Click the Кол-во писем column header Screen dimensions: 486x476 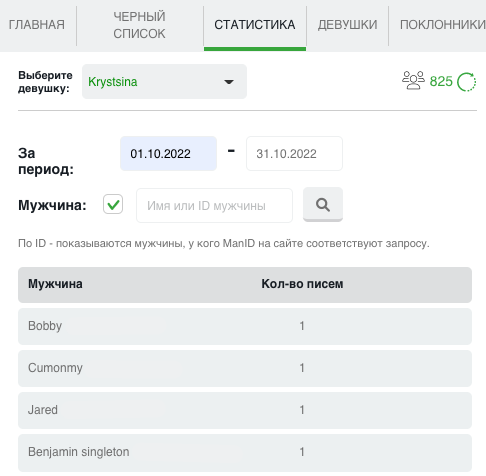[x=302, y=284]
